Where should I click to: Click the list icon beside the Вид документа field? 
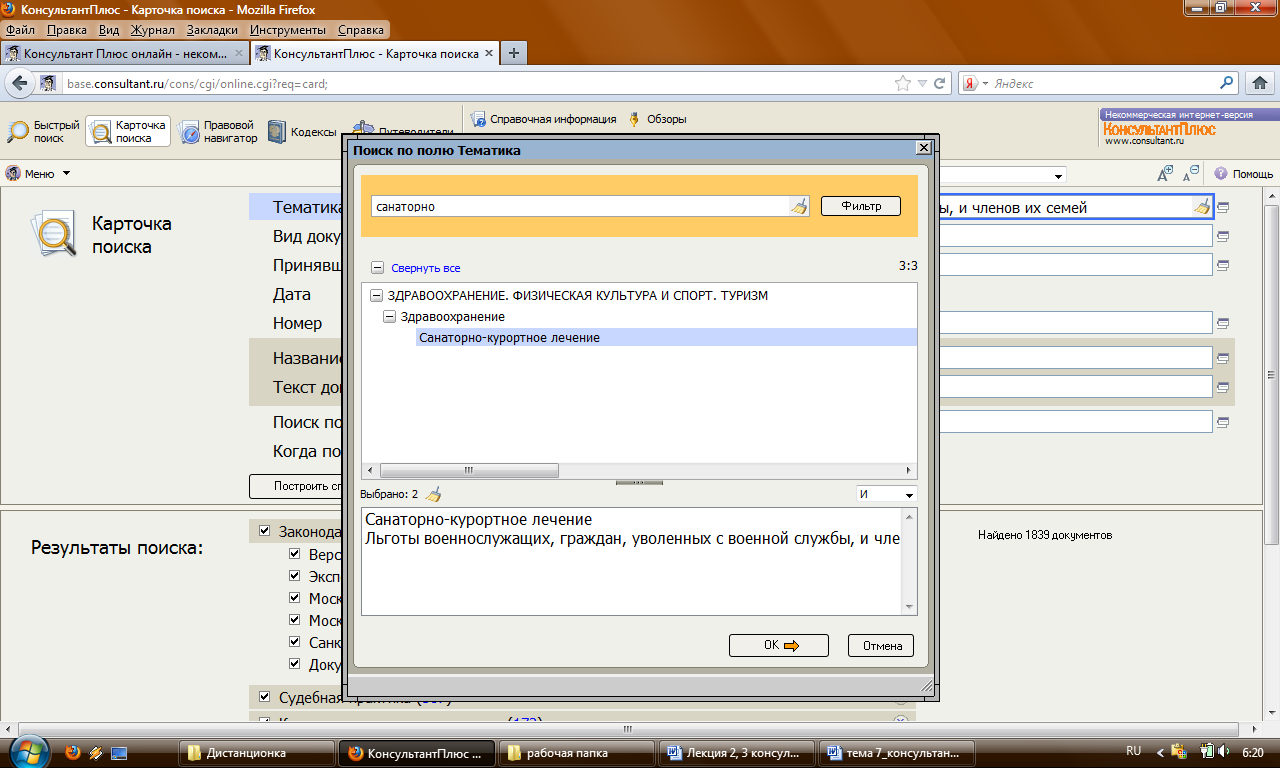click(1223, 237)
